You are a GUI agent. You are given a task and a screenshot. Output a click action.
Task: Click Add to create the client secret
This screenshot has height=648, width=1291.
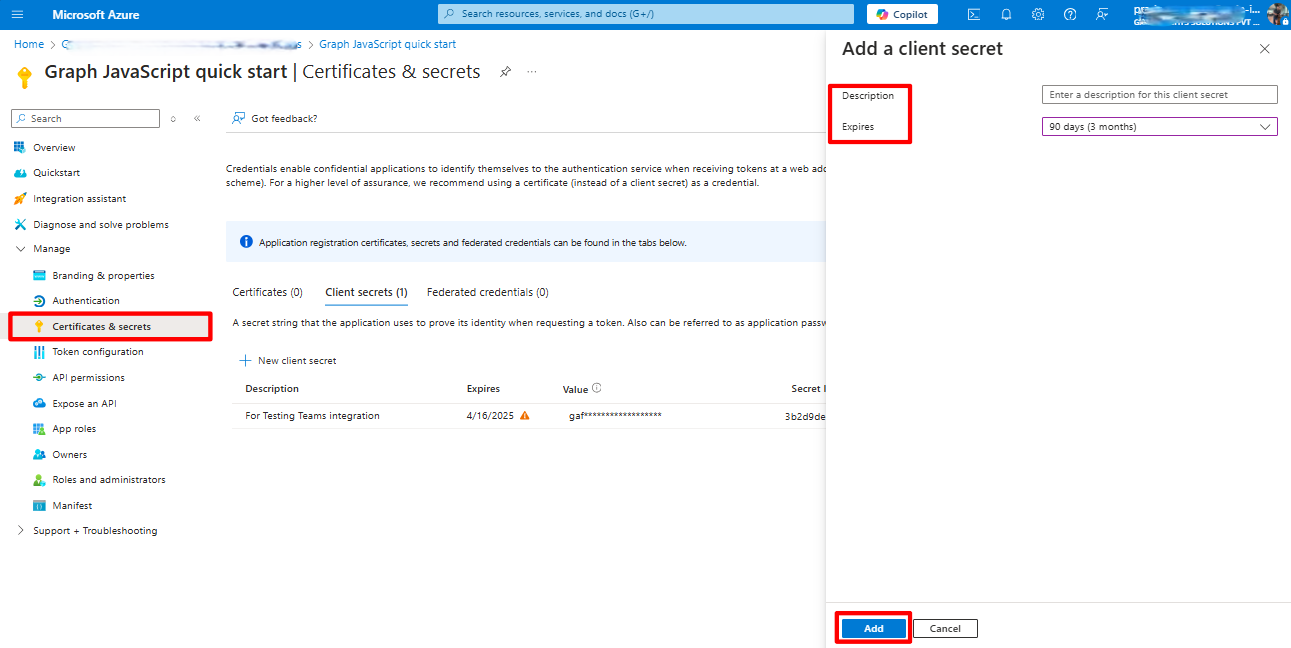tap(872, 628)
